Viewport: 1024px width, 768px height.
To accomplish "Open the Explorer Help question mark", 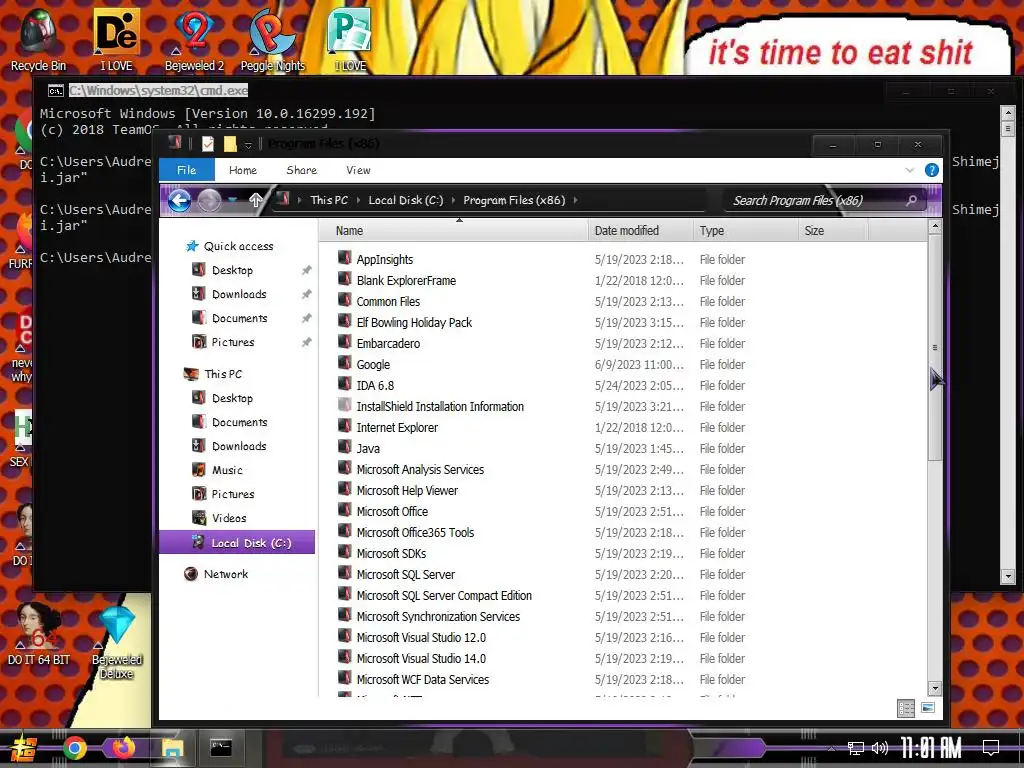I will pyautogui.click(x=932, y=170).
